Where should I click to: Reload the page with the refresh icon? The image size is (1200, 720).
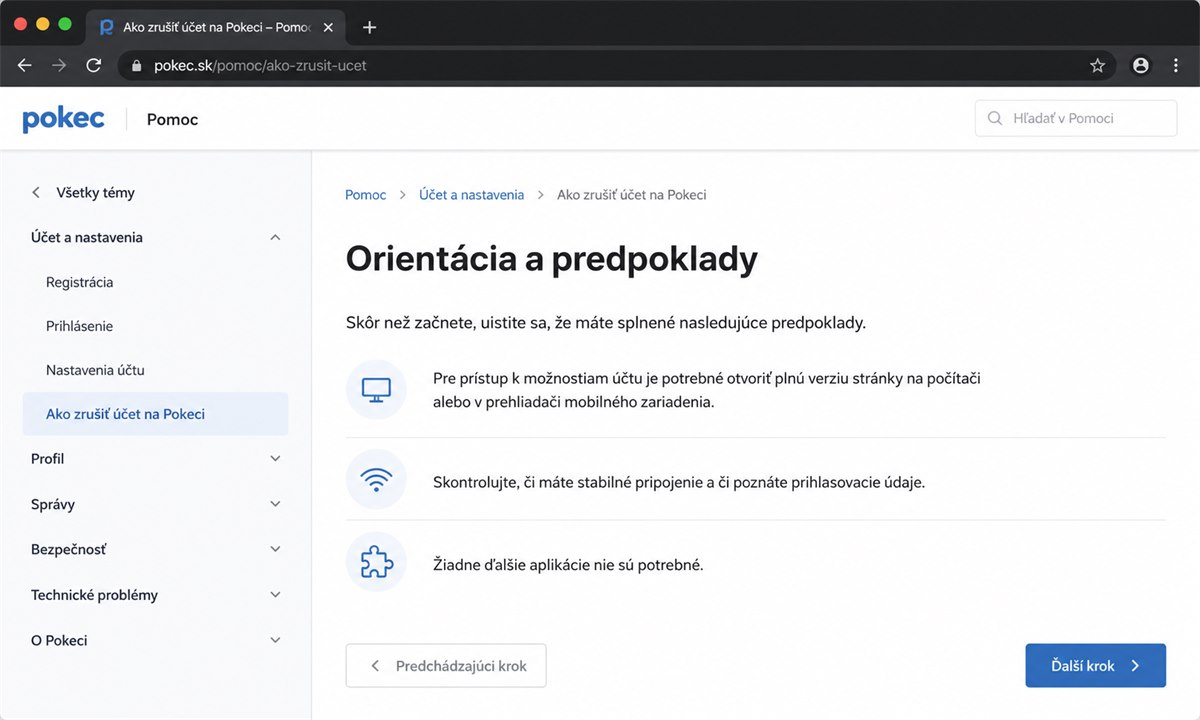(94, 65)
